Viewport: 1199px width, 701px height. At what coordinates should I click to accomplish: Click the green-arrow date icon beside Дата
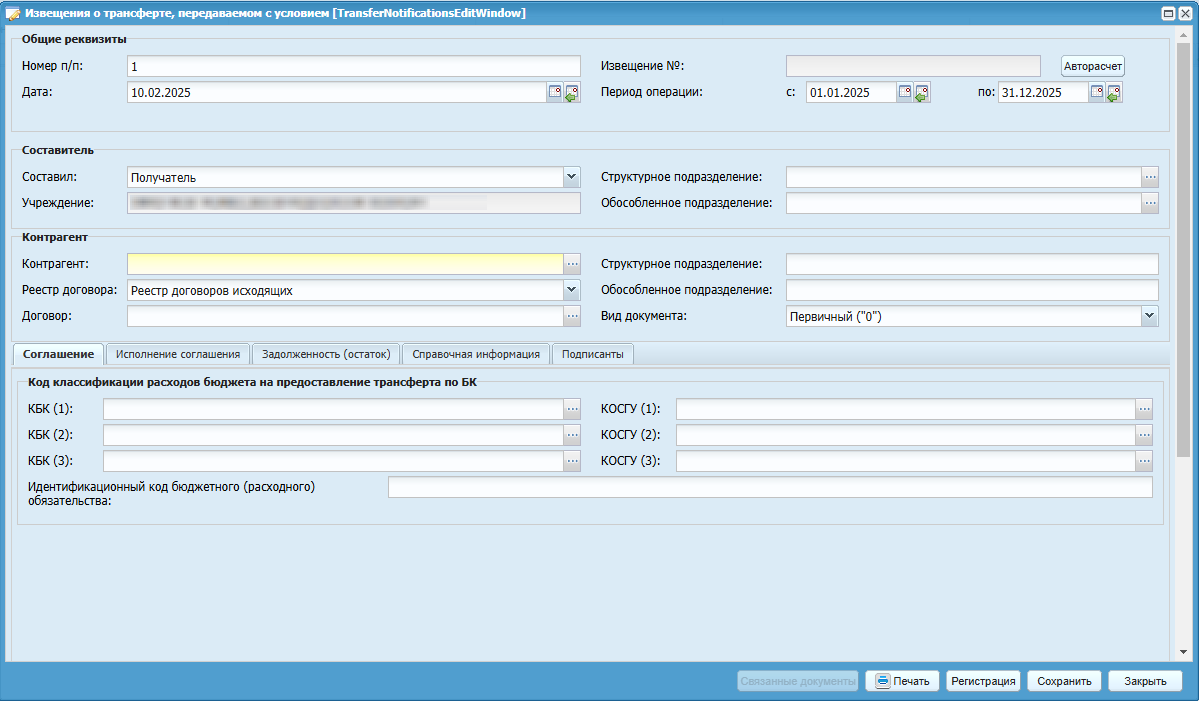click(572, 92)
